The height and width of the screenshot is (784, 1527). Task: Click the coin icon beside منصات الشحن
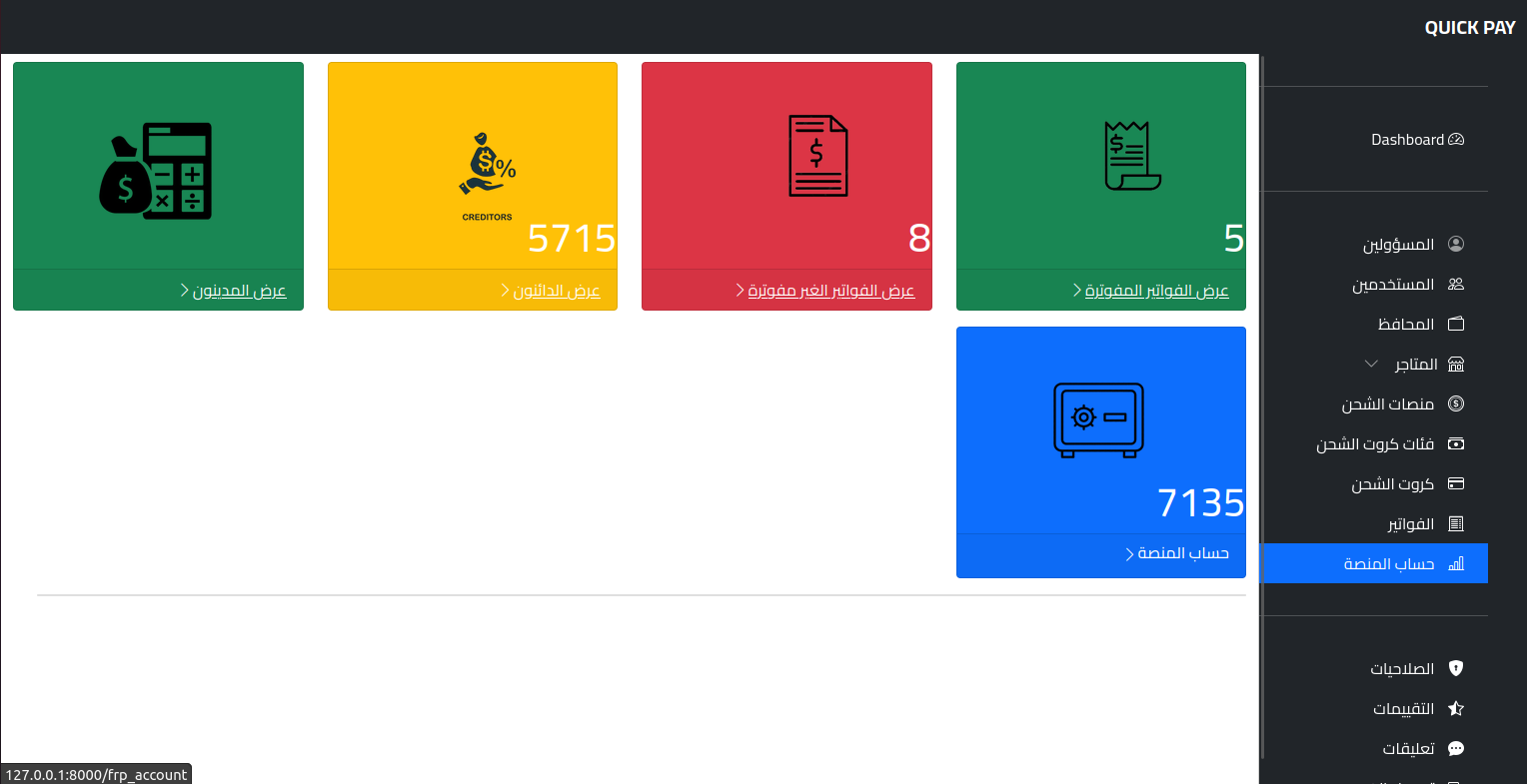pos(1456,404)
